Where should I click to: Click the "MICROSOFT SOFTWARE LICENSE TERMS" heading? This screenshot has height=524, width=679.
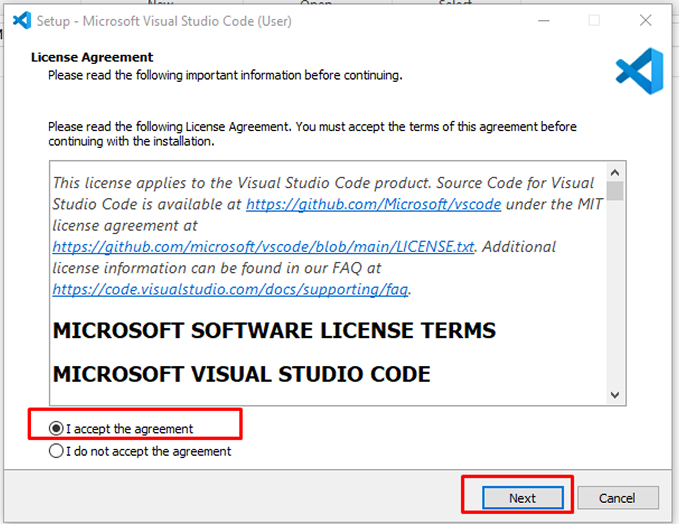click(274, 331)
